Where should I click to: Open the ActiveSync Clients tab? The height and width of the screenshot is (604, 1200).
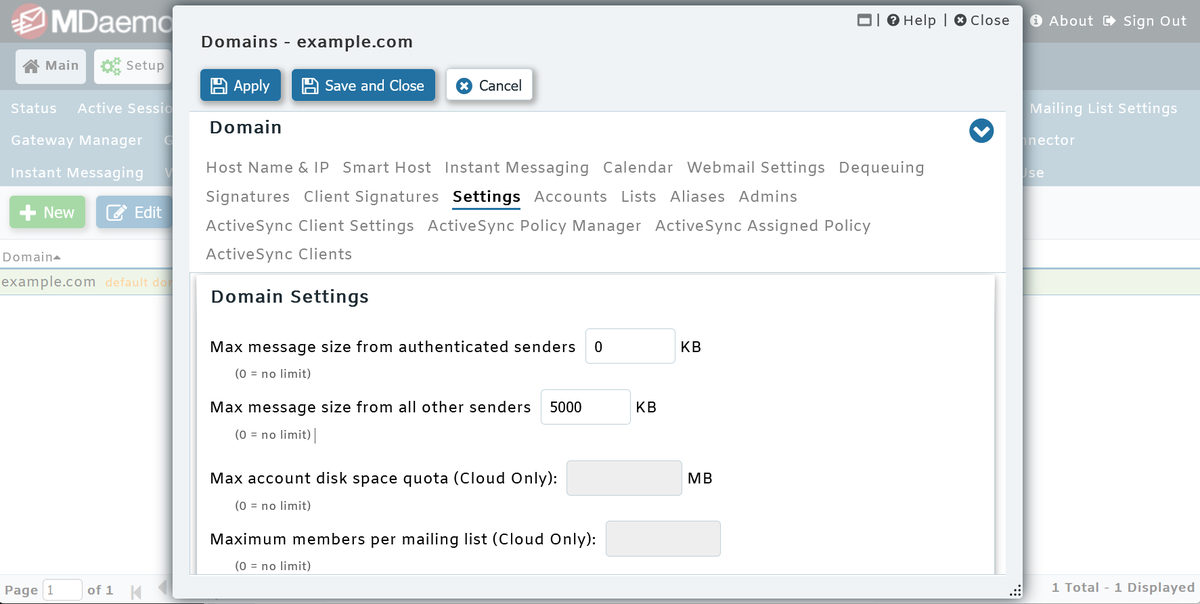point(279,254)
